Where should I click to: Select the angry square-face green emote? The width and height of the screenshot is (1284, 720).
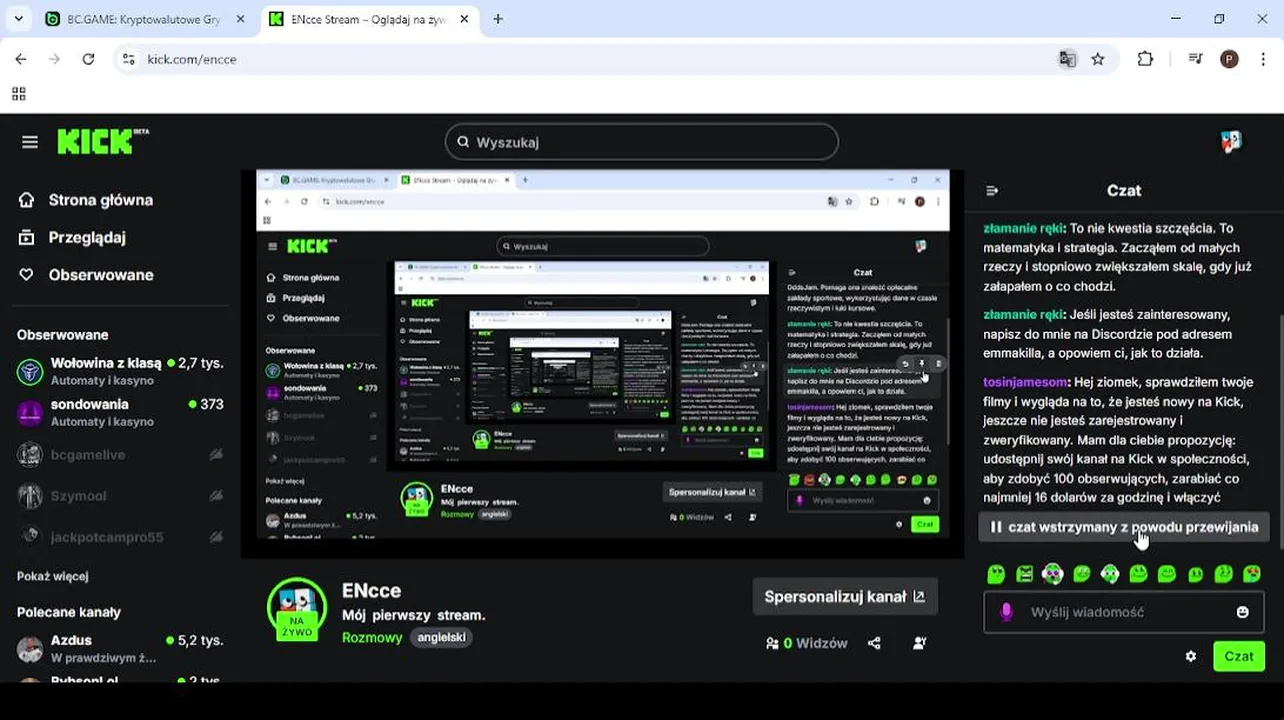[1024, 574]
